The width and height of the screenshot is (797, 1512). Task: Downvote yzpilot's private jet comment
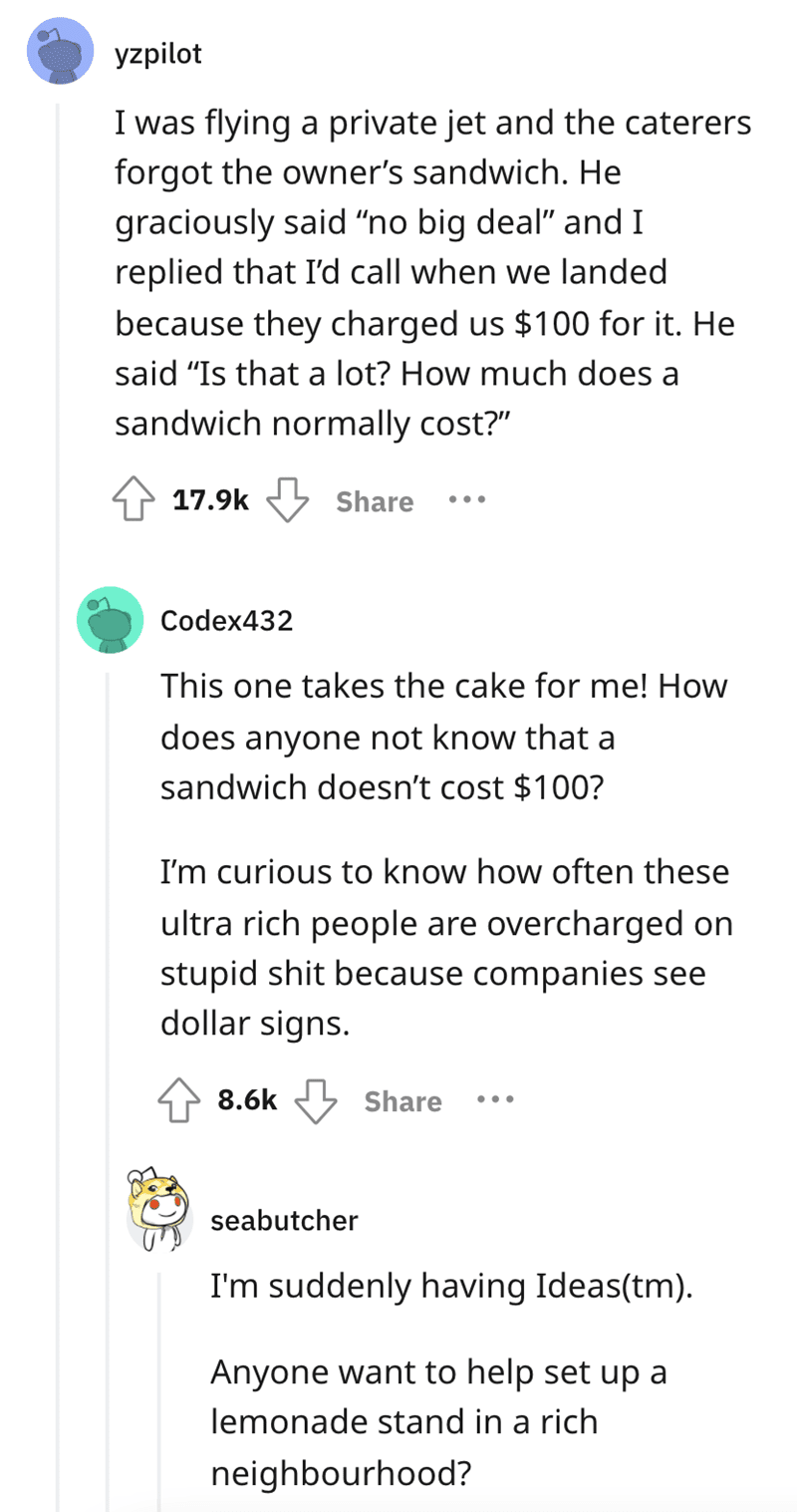(289, 501)
